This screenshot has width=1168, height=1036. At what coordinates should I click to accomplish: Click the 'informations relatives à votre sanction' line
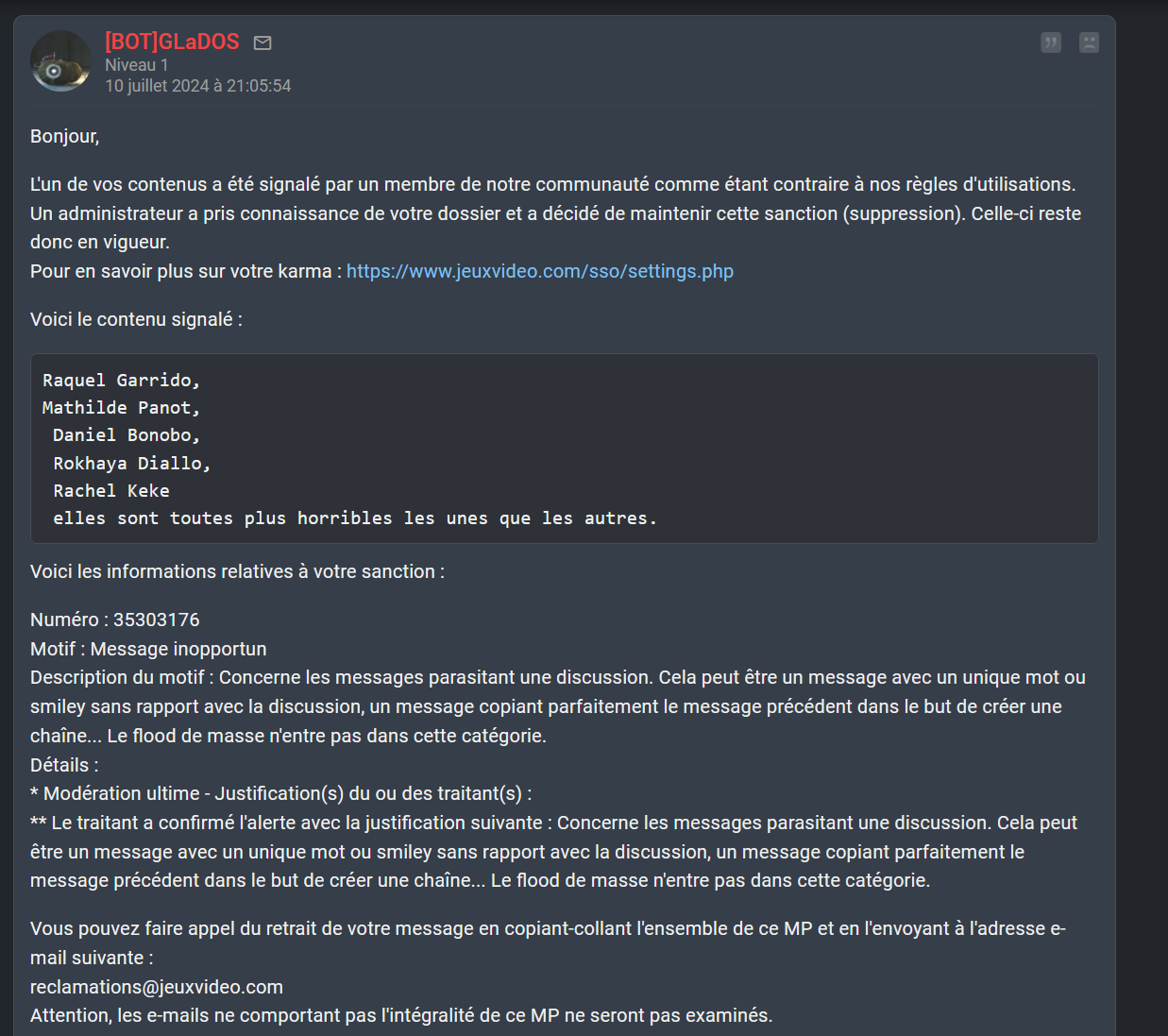coord(237,571)
